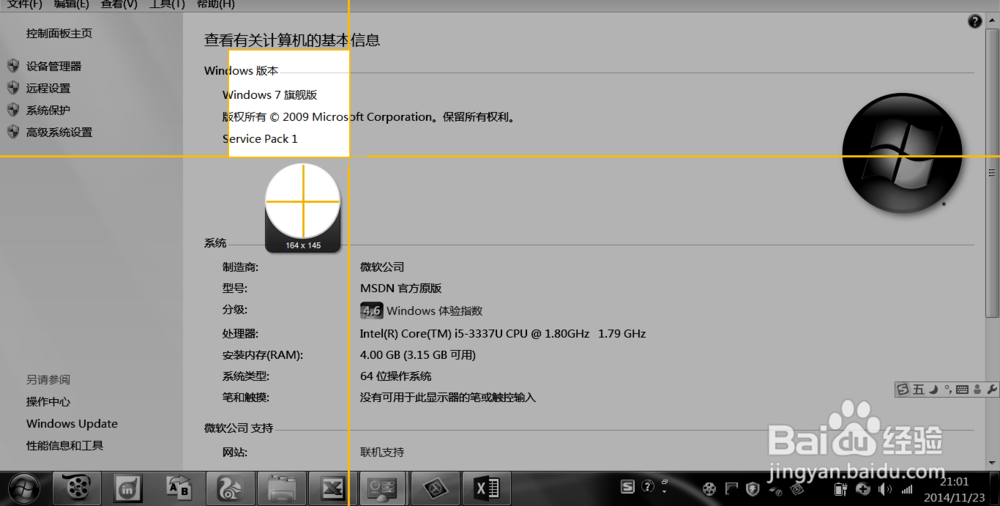Open the "in" app on the taskbar
Screen dimensions: 1000x506
coord(128,489)
